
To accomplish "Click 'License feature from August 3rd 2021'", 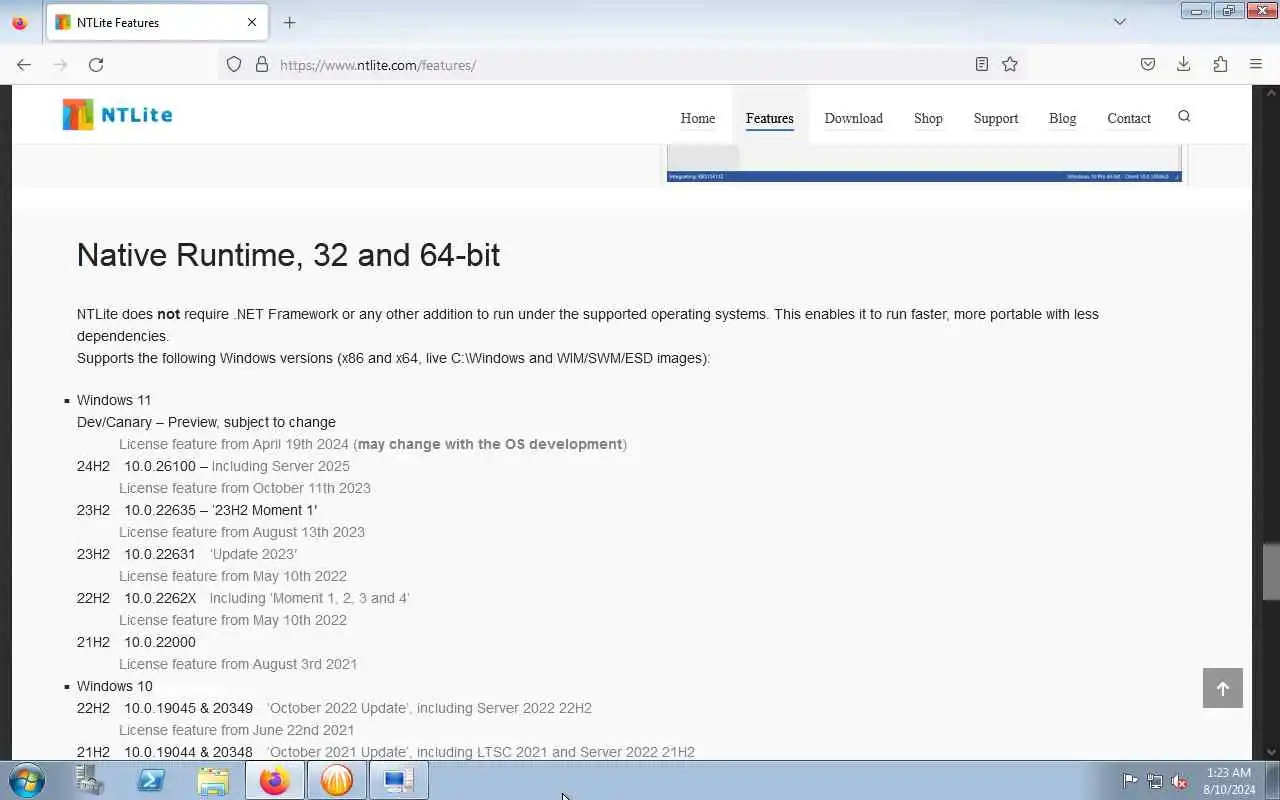I will coord(238,664).
